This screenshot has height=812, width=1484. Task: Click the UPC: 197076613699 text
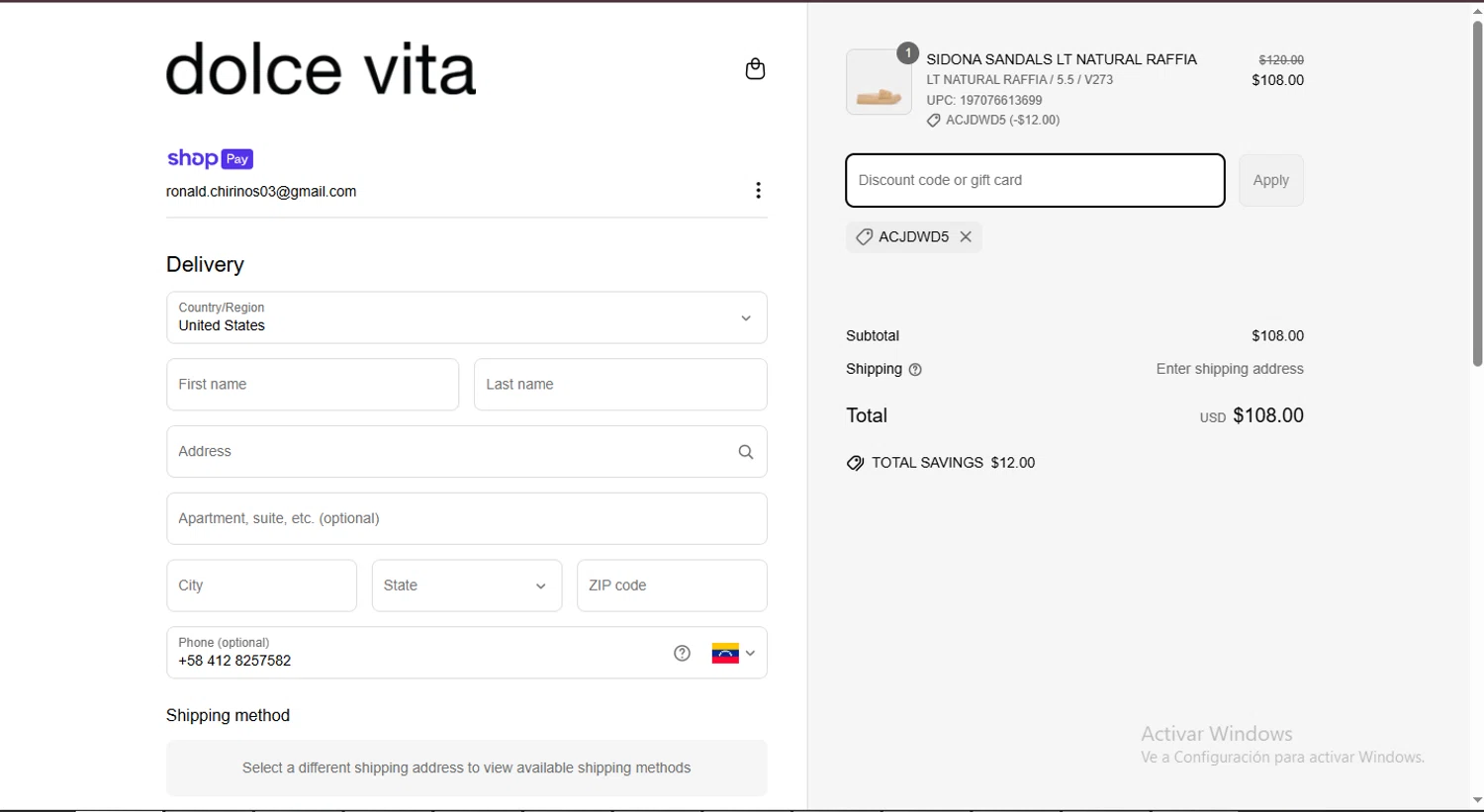[x=984, y=100]
